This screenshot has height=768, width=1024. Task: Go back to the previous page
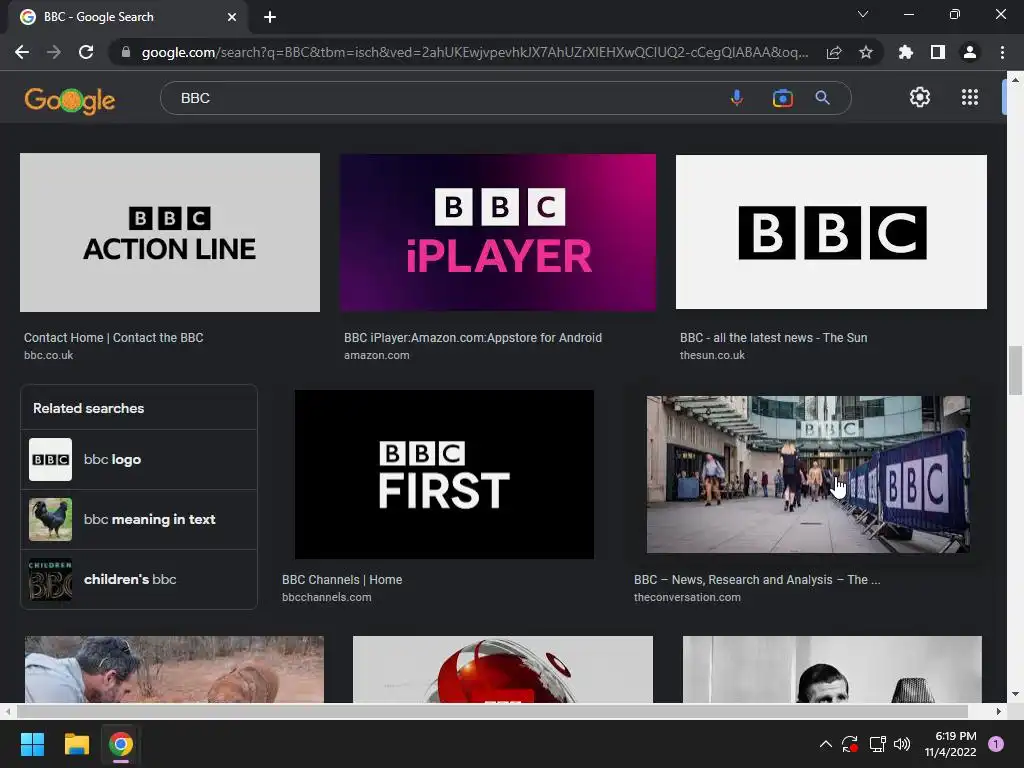(x=22, y=52)
